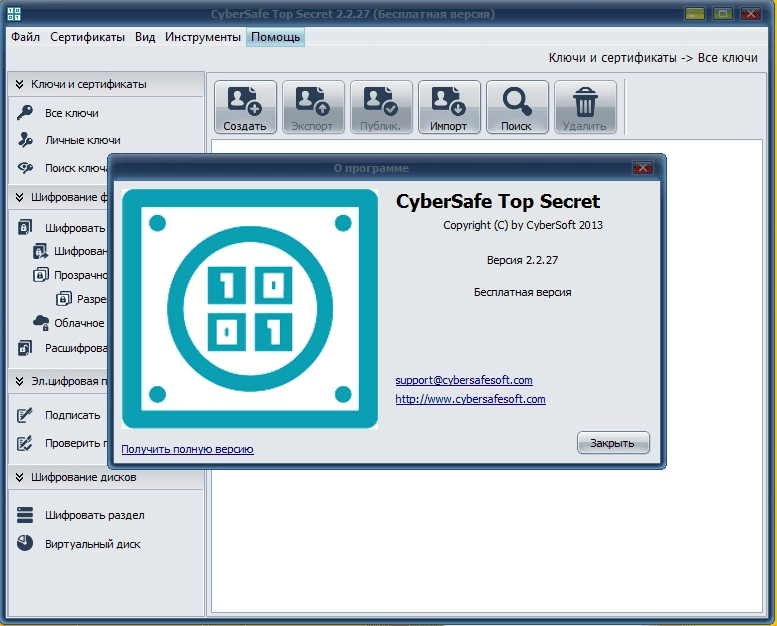This screenshot has height=626, width=777.
Task: Select Подписать label in sidebar
Action: (x=72, y=415)
